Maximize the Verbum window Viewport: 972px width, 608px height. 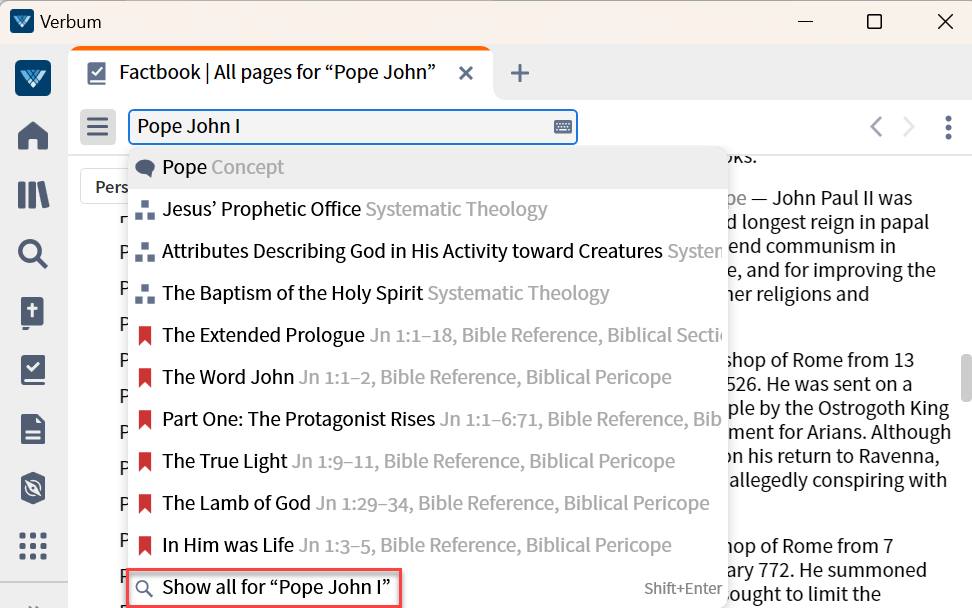pos(874,22)
